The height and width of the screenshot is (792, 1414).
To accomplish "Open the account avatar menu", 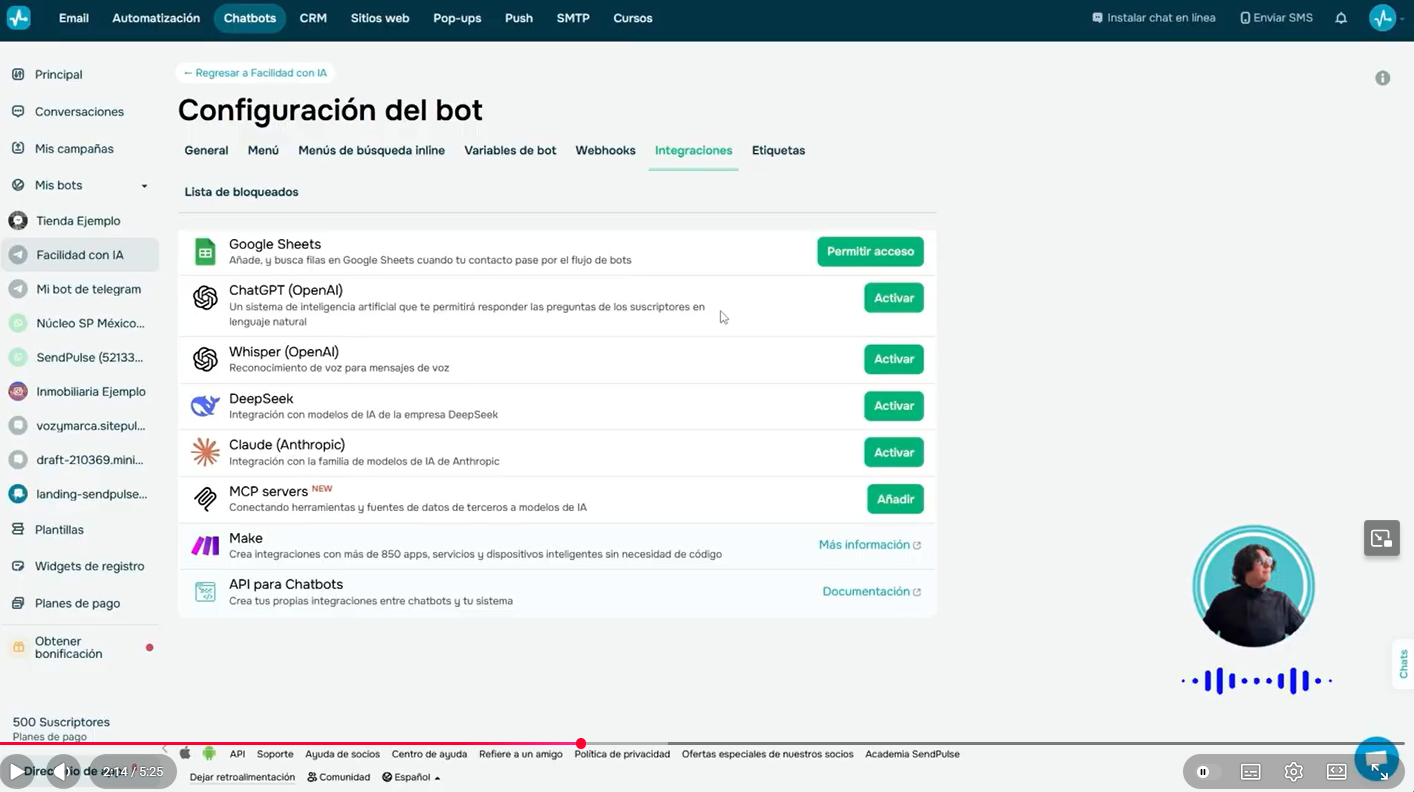I will [x=1382, y=18].
